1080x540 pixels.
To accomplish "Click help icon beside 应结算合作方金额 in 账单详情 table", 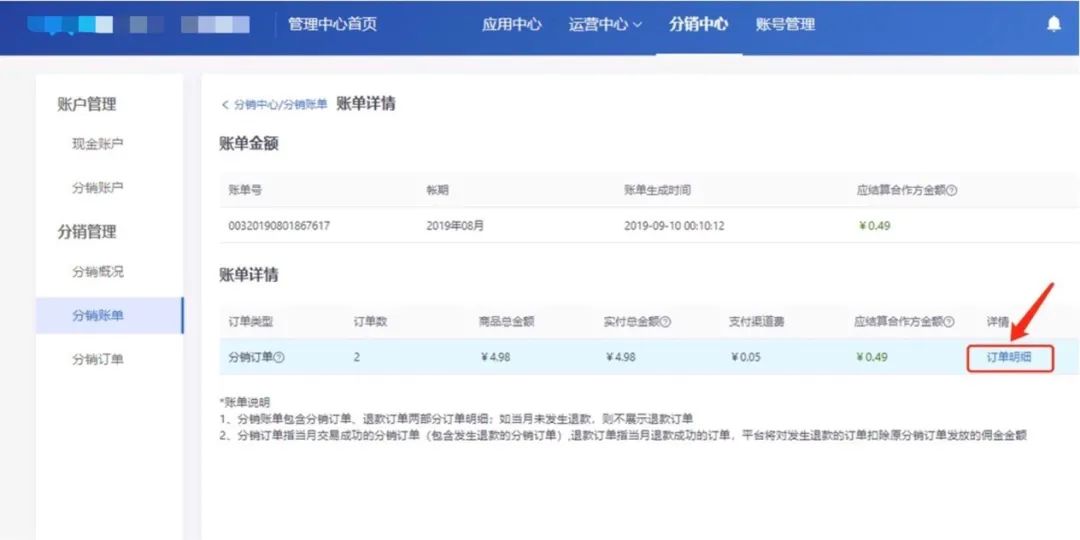I will coord(949,322).
